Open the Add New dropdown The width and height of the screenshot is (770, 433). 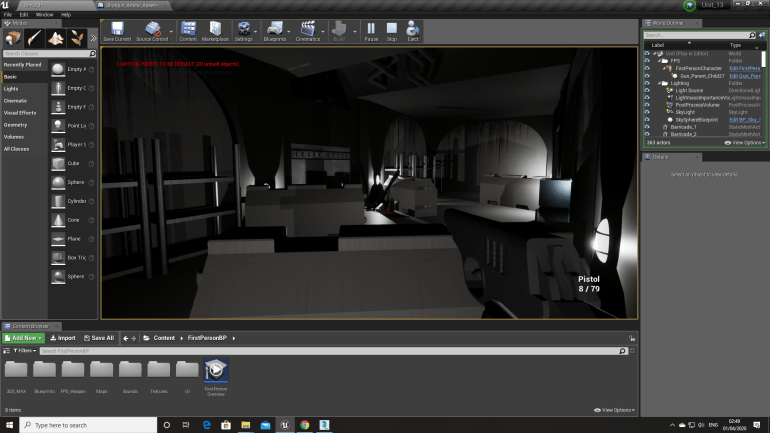pos(24,338)
